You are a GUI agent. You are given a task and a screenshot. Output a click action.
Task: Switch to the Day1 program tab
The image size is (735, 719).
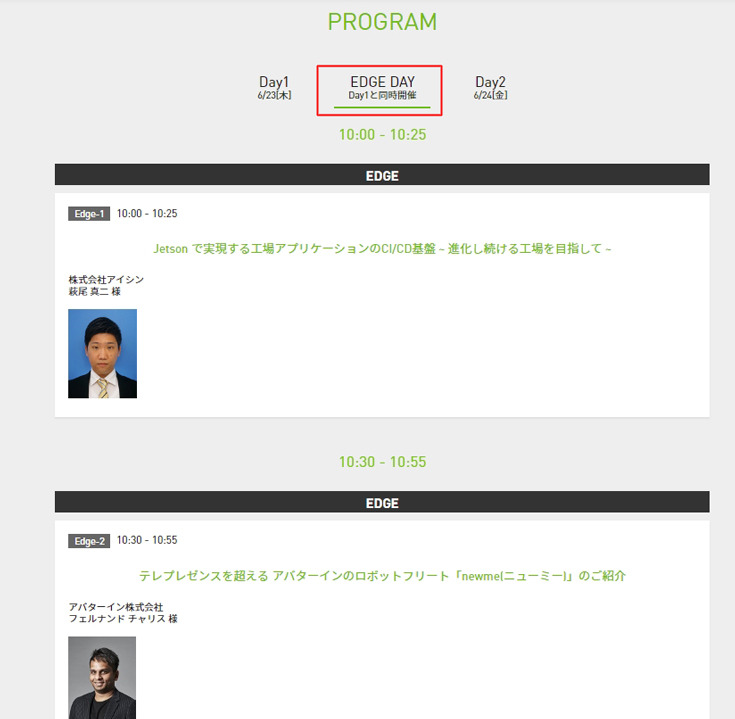pyautogui.click(x=274, y=87)
